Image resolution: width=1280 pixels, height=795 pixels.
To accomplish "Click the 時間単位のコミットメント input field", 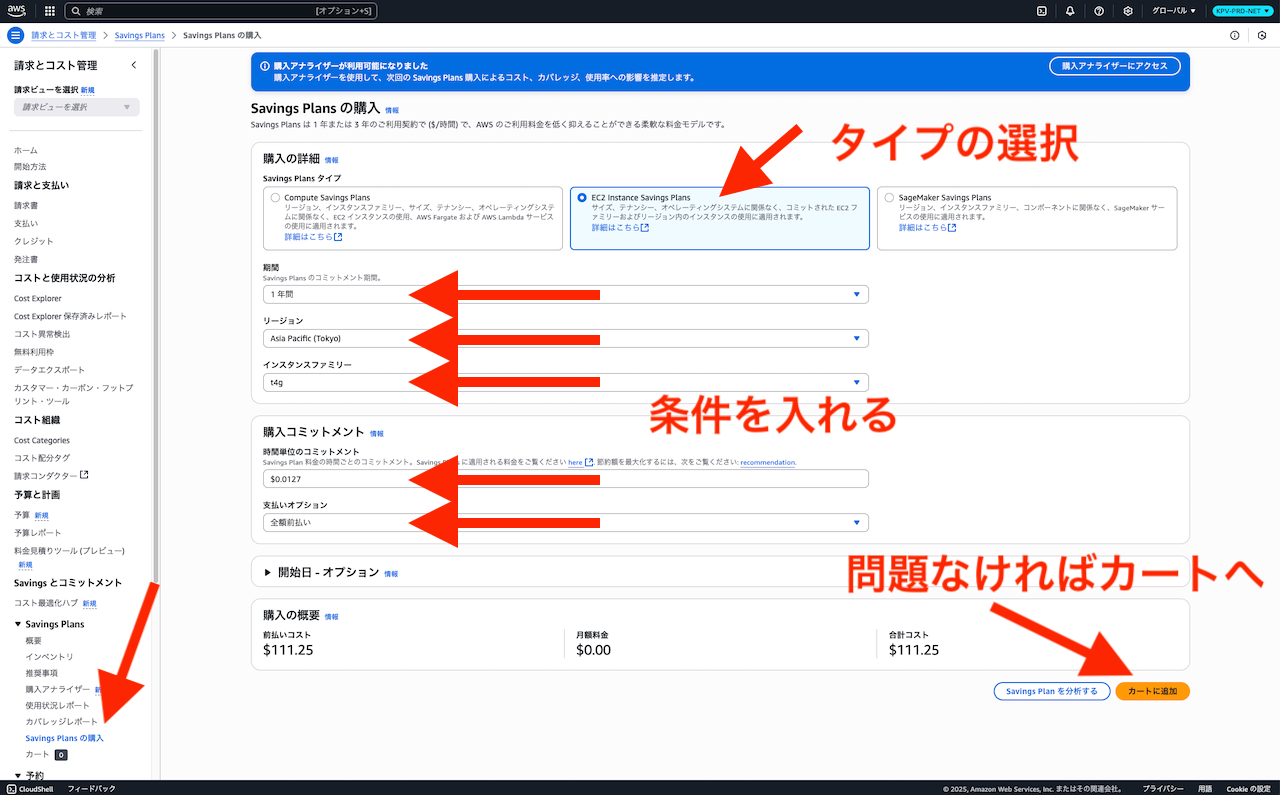I will click(x=566, y=479).
